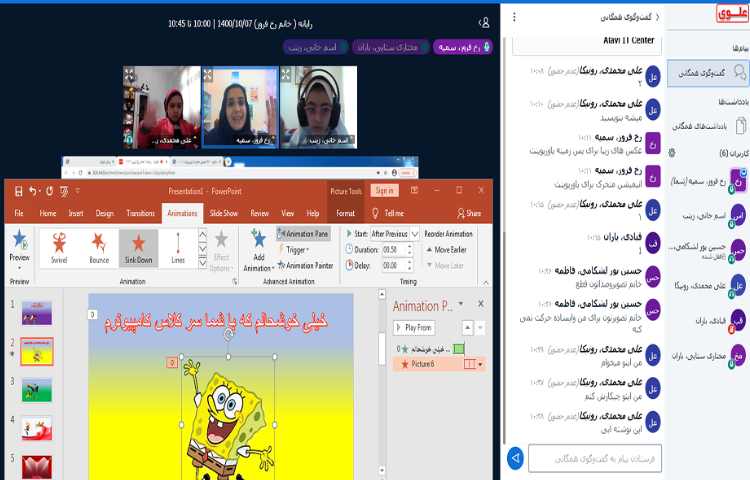Viewport: 750px width, 480px height.
Task: Collapse the public chat with back chevron
Action: click(657, 17)
